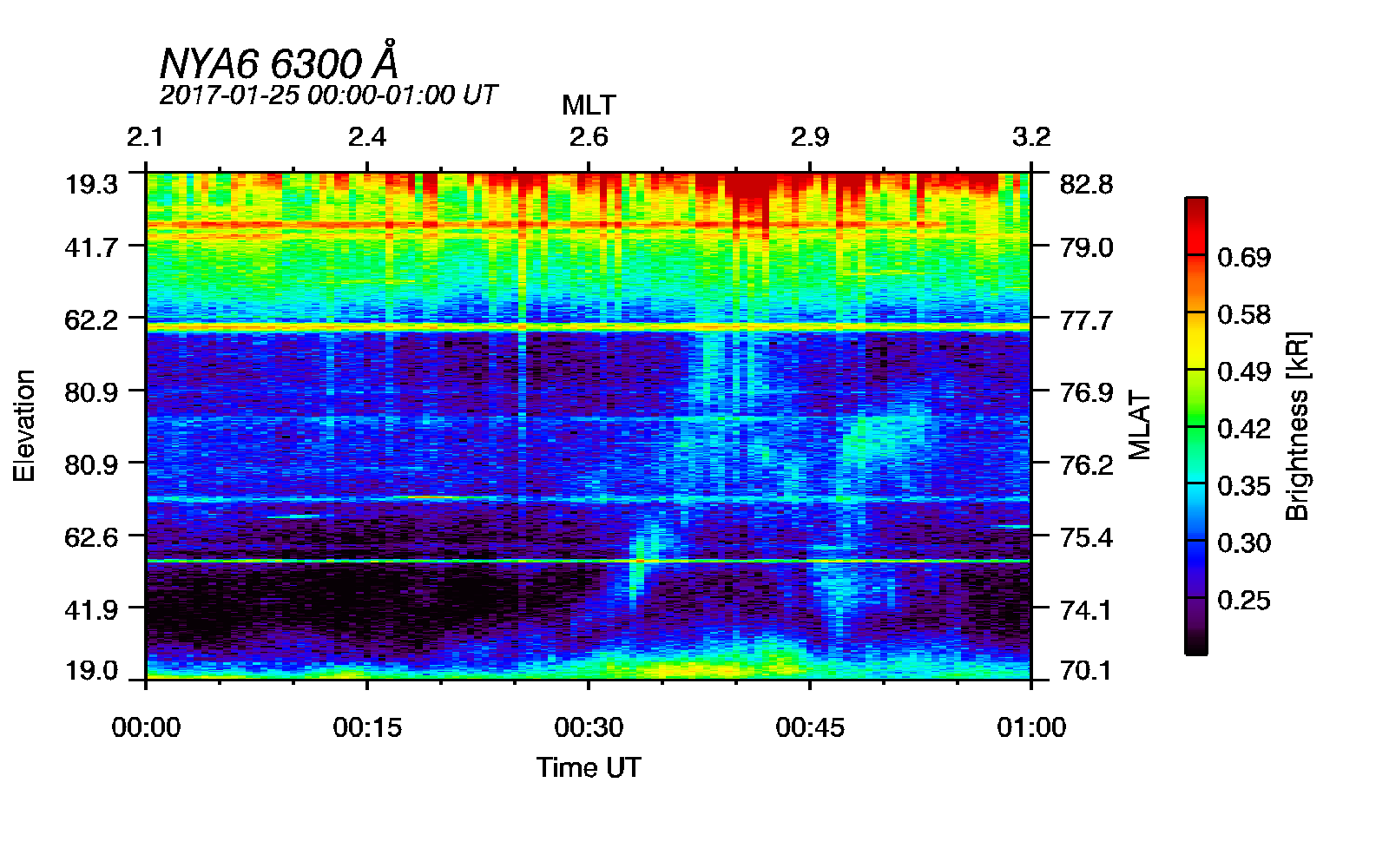The height and width of the screenshot is (868, 1389).
Task: Select the "Brightness [kR]" colorbar title
Action: (1297, 425)
